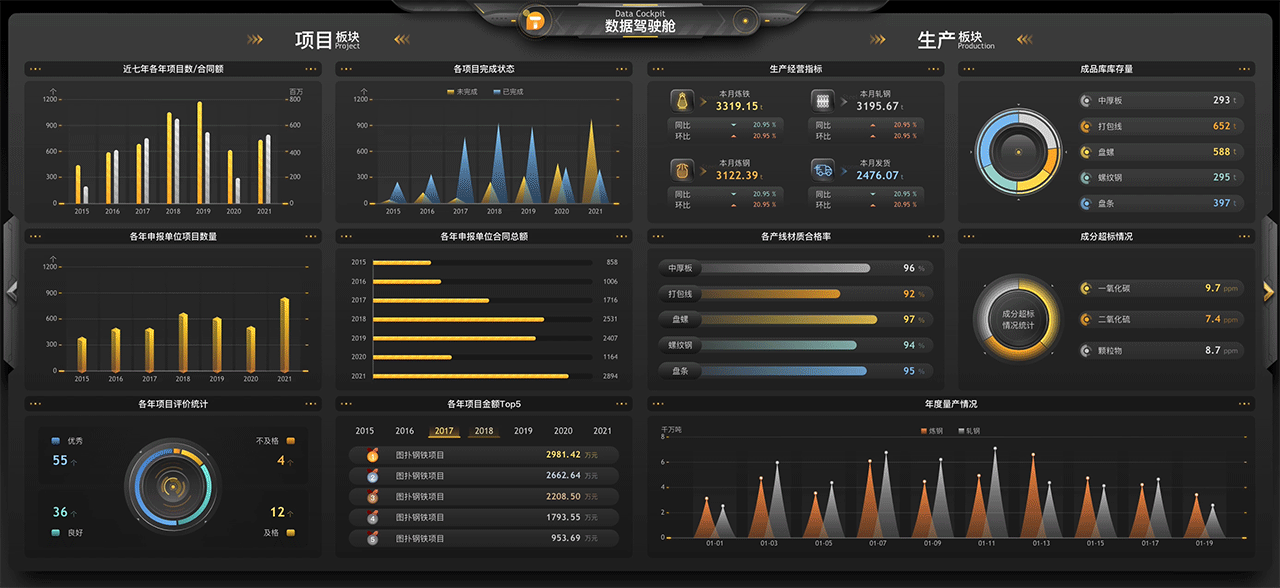Click the gold rank 1 medal icon
This screenshot has height=588, width=1280.
click(x=372, y=455)
